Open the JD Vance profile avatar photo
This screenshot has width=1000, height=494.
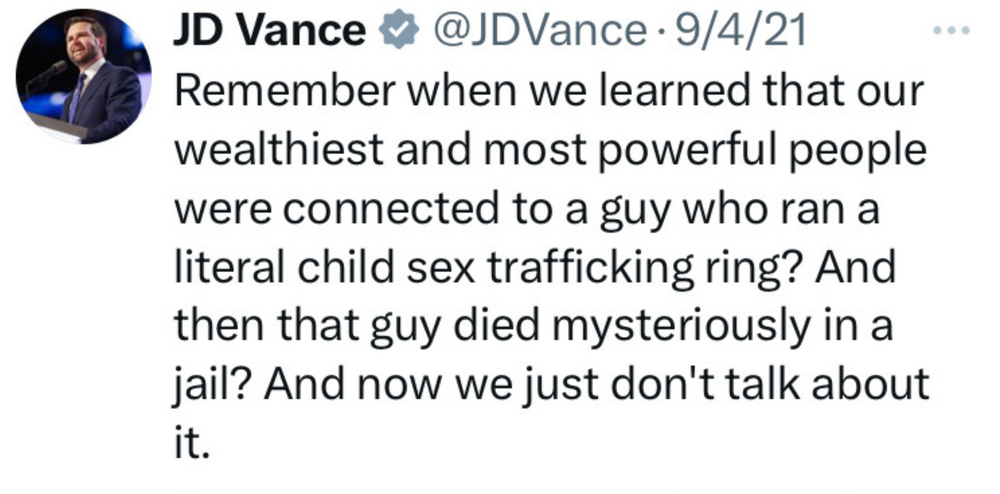(84, 77)
